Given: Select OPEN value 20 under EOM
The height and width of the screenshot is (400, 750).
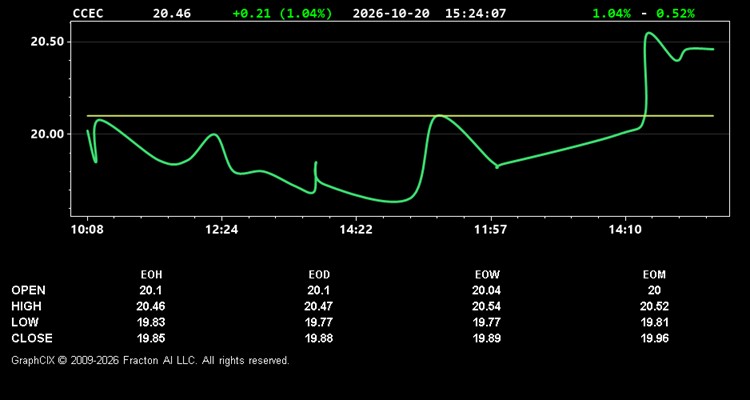Looking at the screenshot, I should (654, 290).
